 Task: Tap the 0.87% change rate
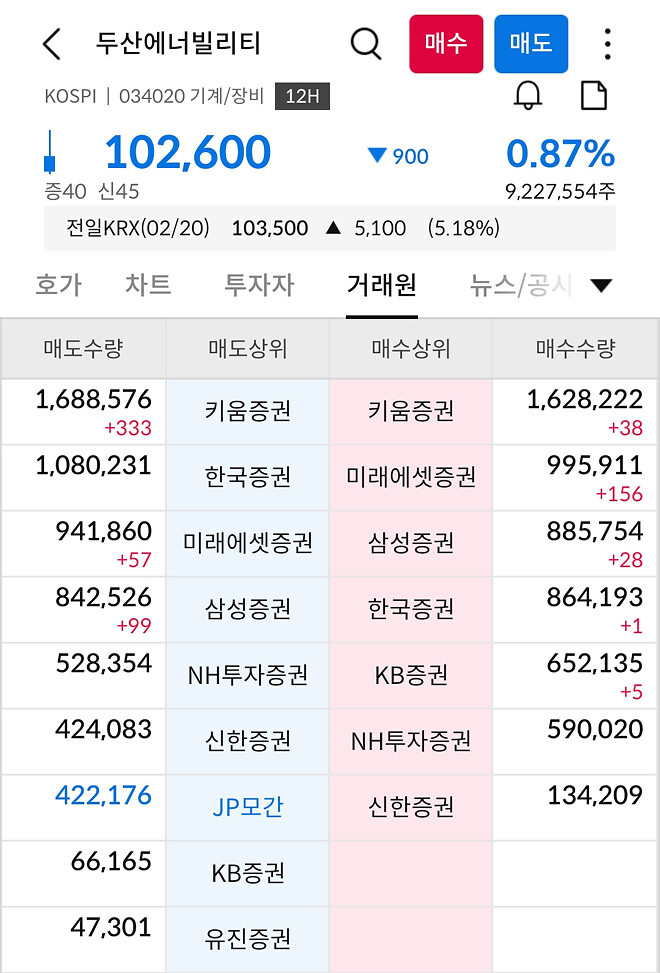tap(560, 154)
